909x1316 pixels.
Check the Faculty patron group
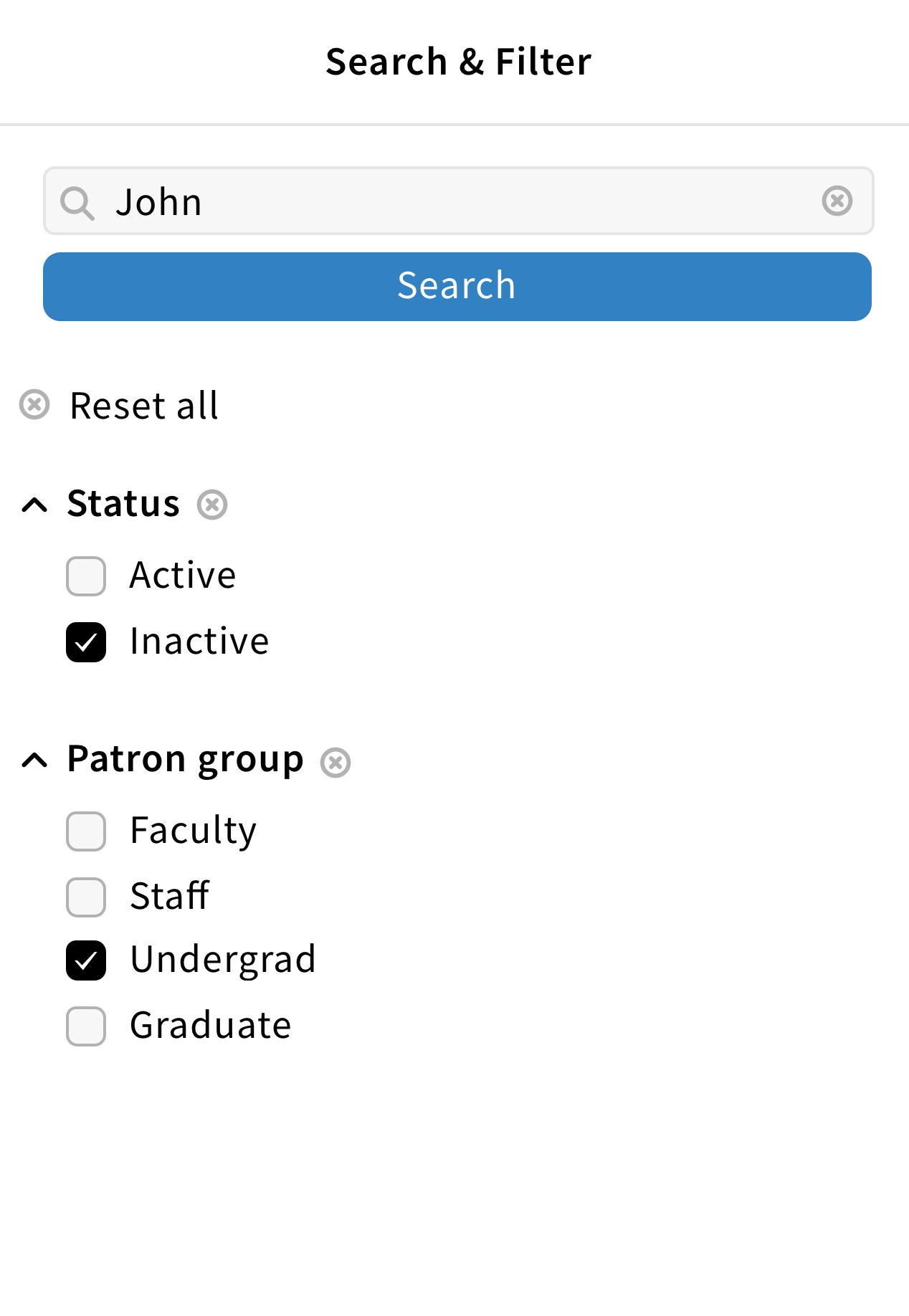coord(86,831)
